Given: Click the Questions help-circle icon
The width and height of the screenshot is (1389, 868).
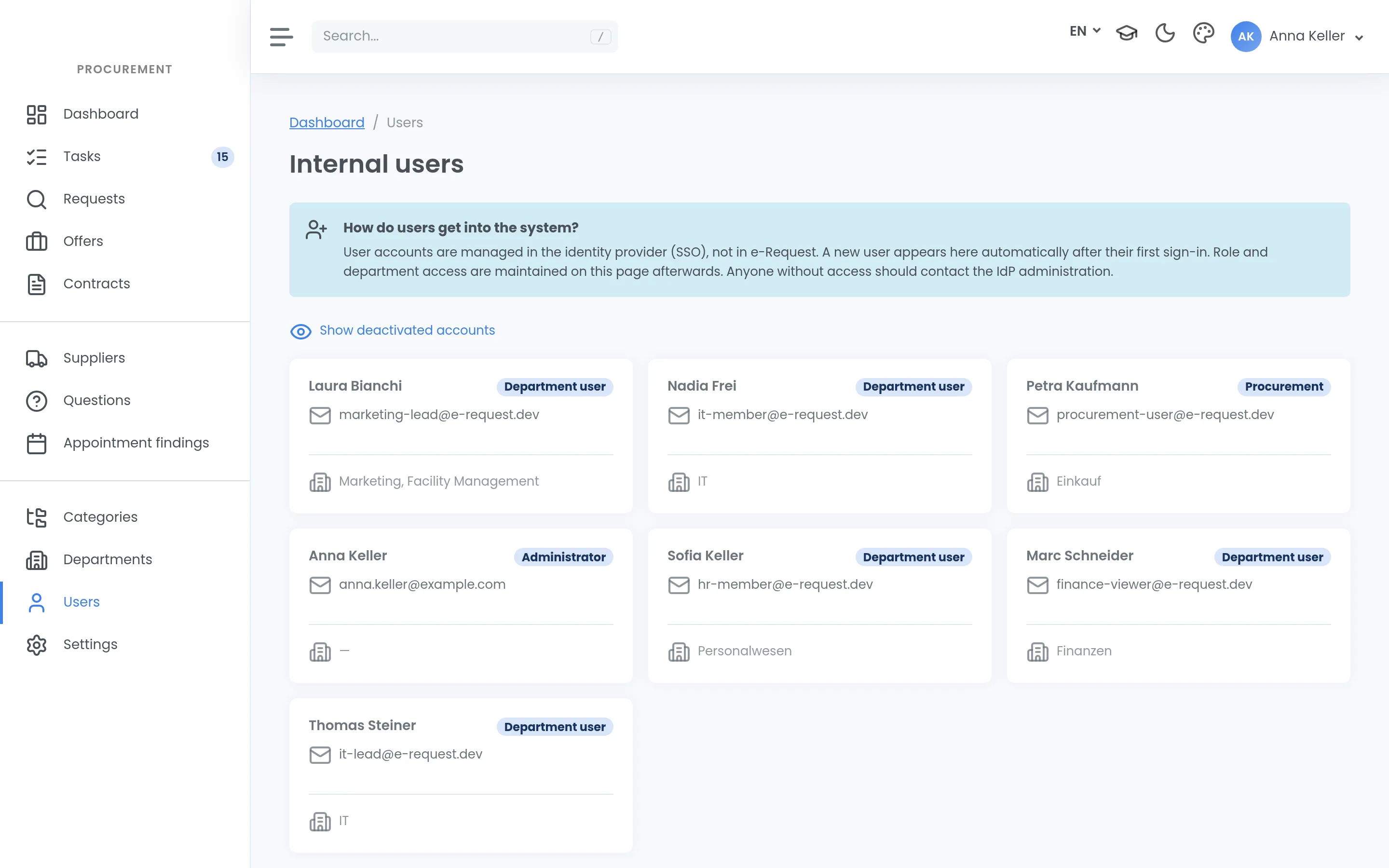Looking at the screenshot, I should [x=37, y=401].
